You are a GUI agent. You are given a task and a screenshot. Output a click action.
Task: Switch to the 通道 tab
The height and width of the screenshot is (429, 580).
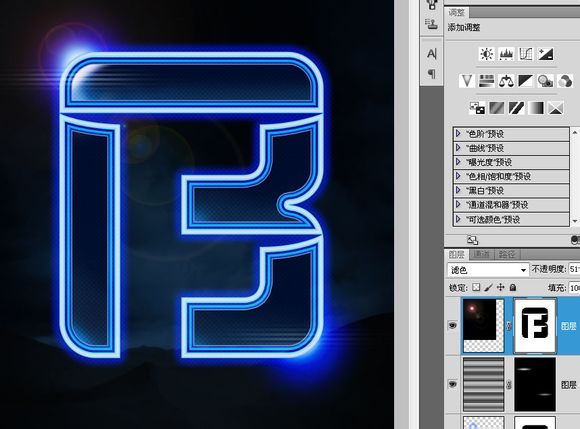(482, 254)
